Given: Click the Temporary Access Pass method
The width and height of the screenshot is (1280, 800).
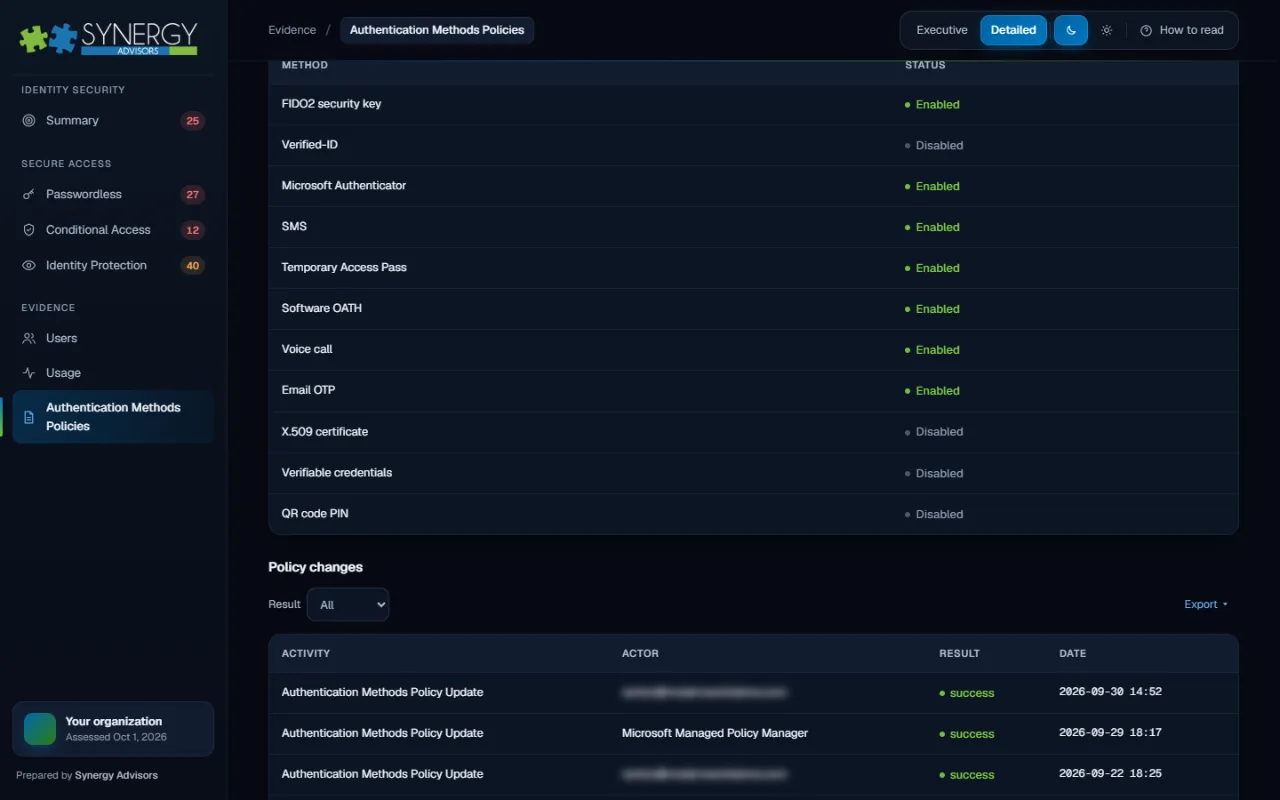Looking at the screenshot, I should [344, 268].
